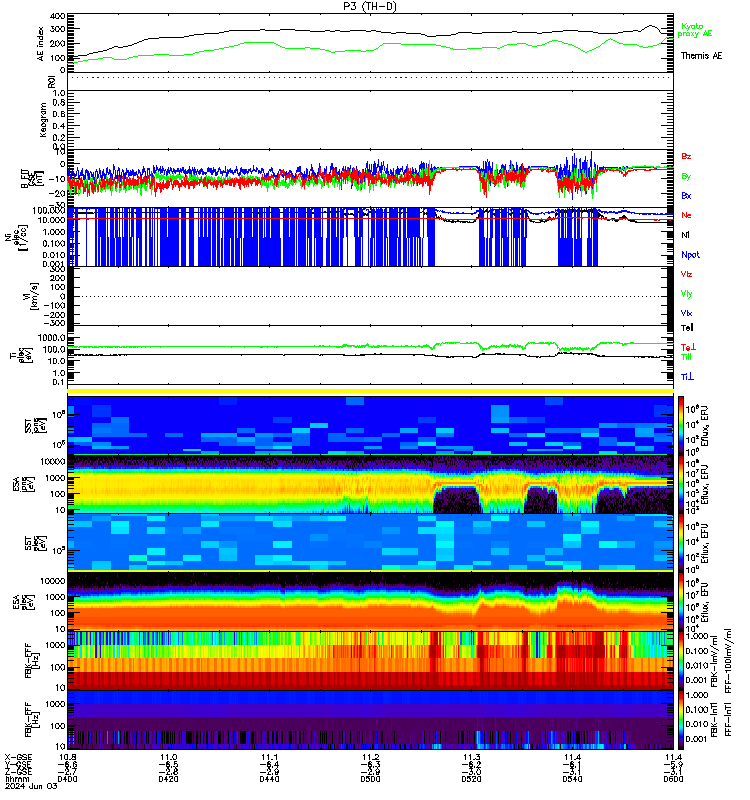Click the 0600 time tick label
Viewport: 750px width, 800px height.
pyautogui.click(x=673, y=779)
